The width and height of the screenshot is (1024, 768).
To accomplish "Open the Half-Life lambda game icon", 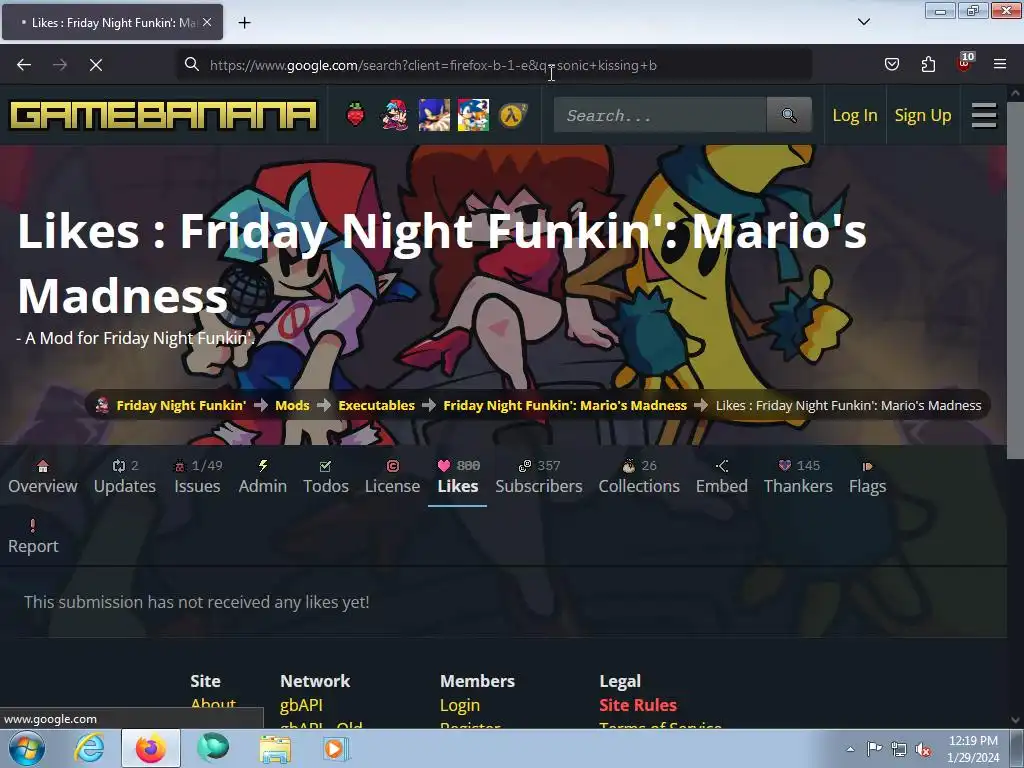I will click(x=513, y=116).
